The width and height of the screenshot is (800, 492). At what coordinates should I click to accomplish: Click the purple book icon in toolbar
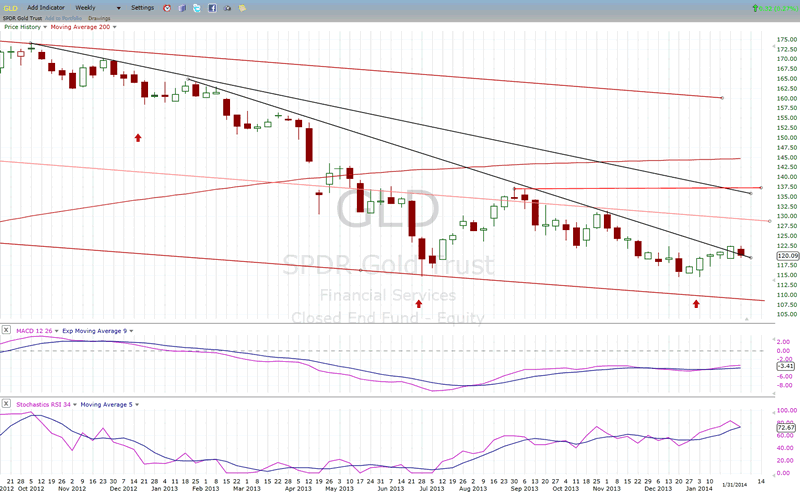(x=182, y=8)
